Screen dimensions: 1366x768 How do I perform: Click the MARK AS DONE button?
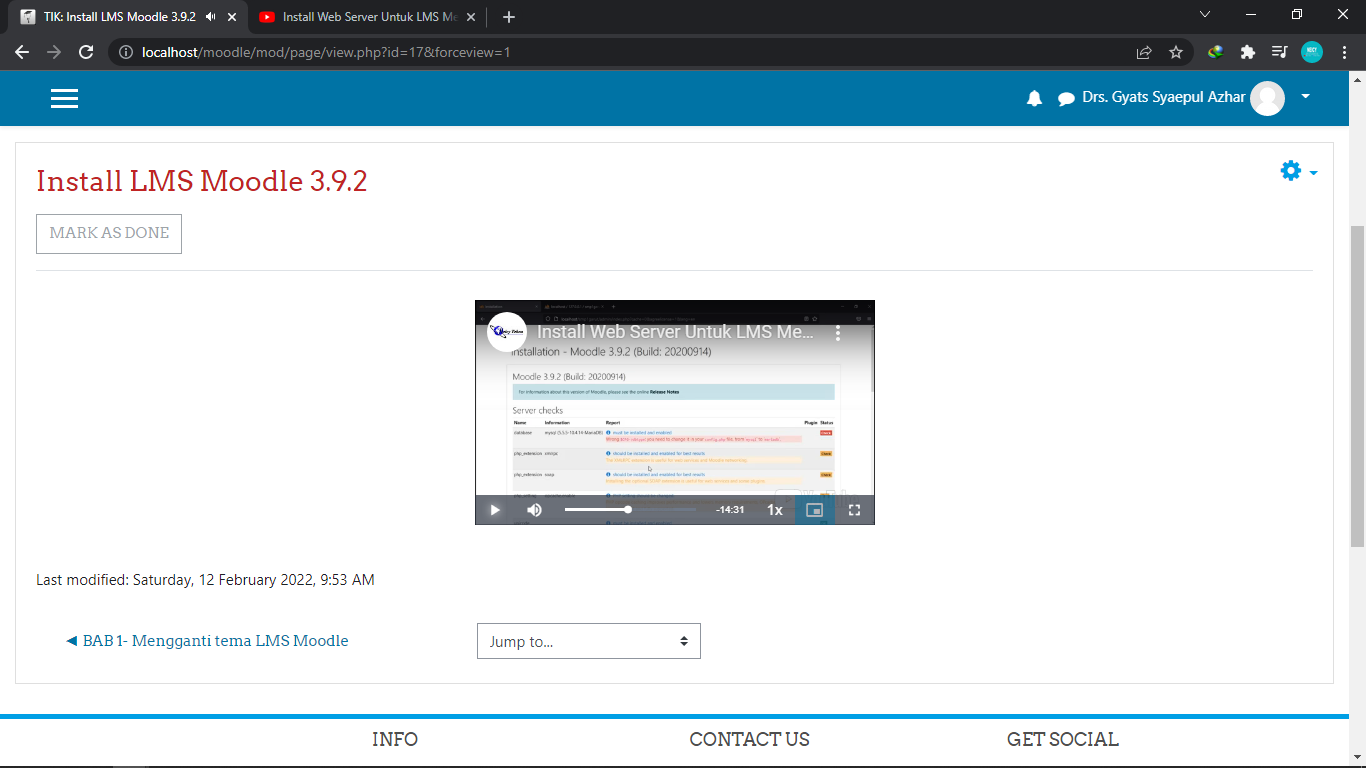109,233
